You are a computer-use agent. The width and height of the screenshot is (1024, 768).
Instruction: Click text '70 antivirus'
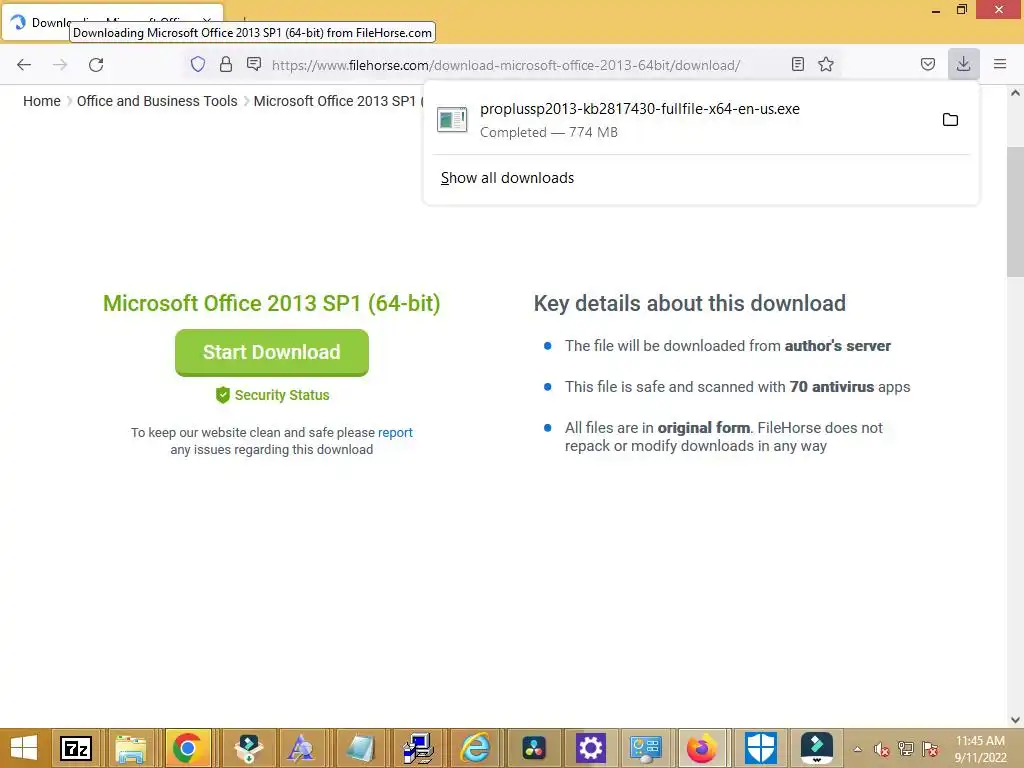tap(831, 387)
